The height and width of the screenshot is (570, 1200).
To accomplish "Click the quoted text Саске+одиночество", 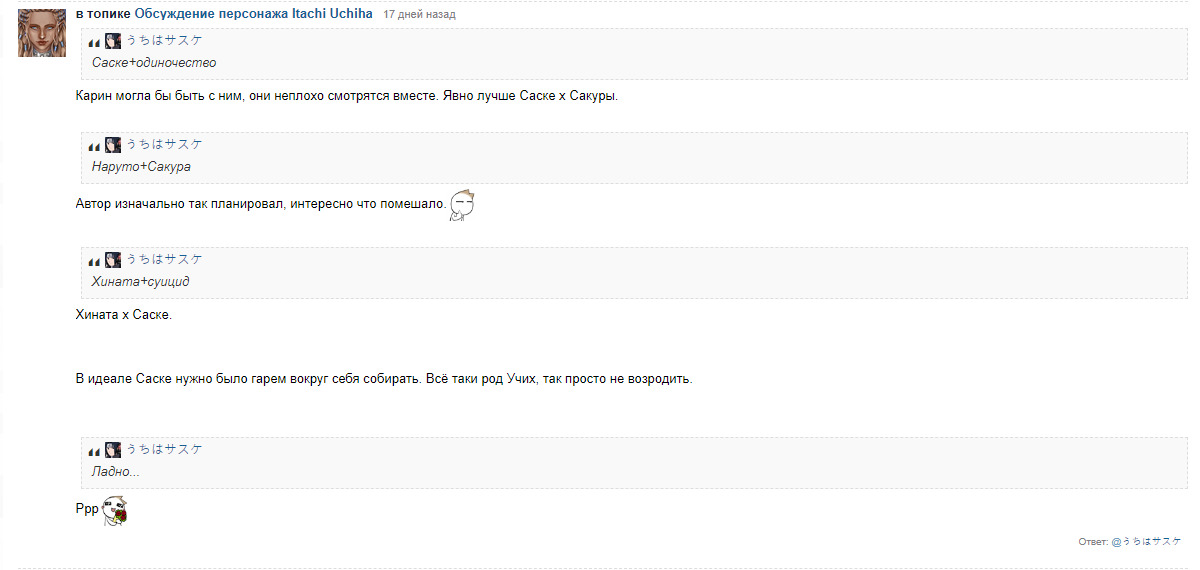I will pos(154,63).
